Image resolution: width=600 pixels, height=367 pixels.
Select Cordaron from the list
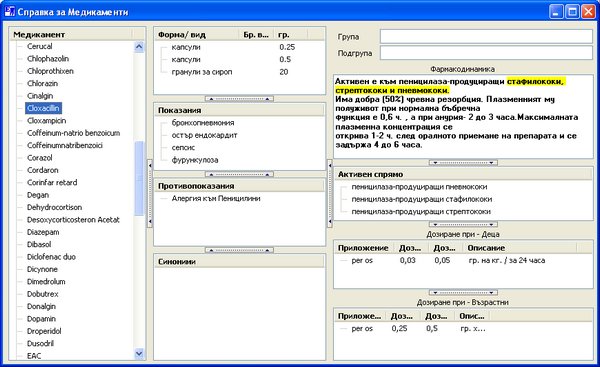point(42,170)
